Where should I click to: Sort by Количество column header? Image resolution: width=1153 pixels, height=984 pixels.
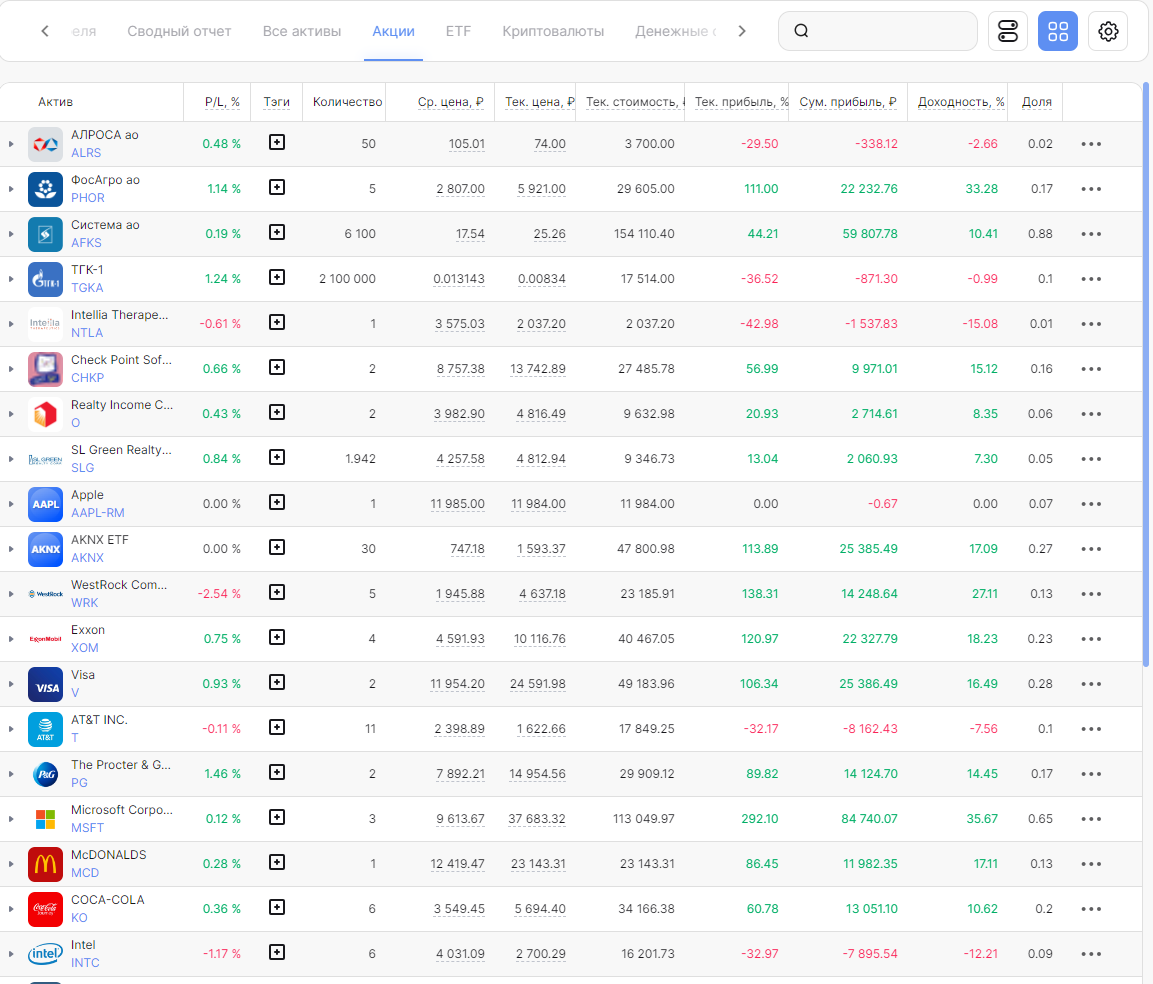(347, 101)
